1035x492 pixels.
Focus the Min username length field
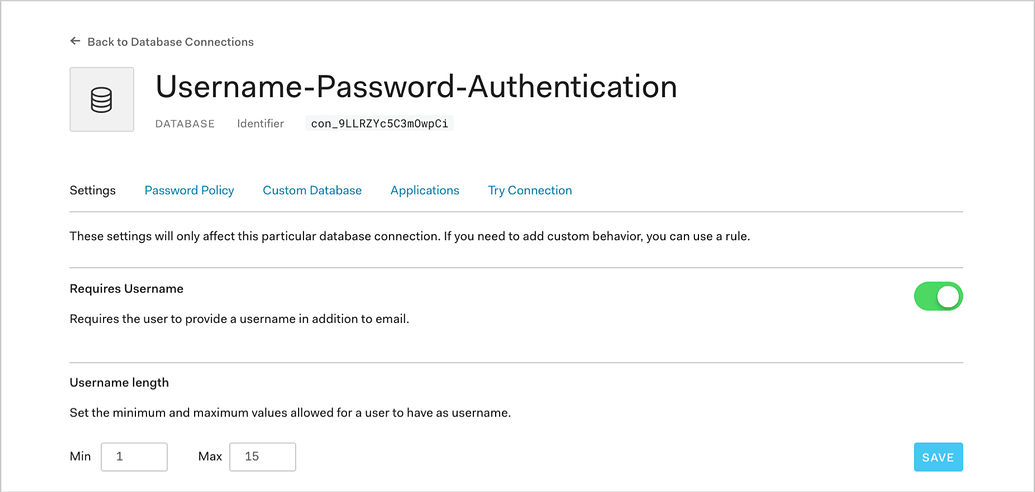[134, 457]
